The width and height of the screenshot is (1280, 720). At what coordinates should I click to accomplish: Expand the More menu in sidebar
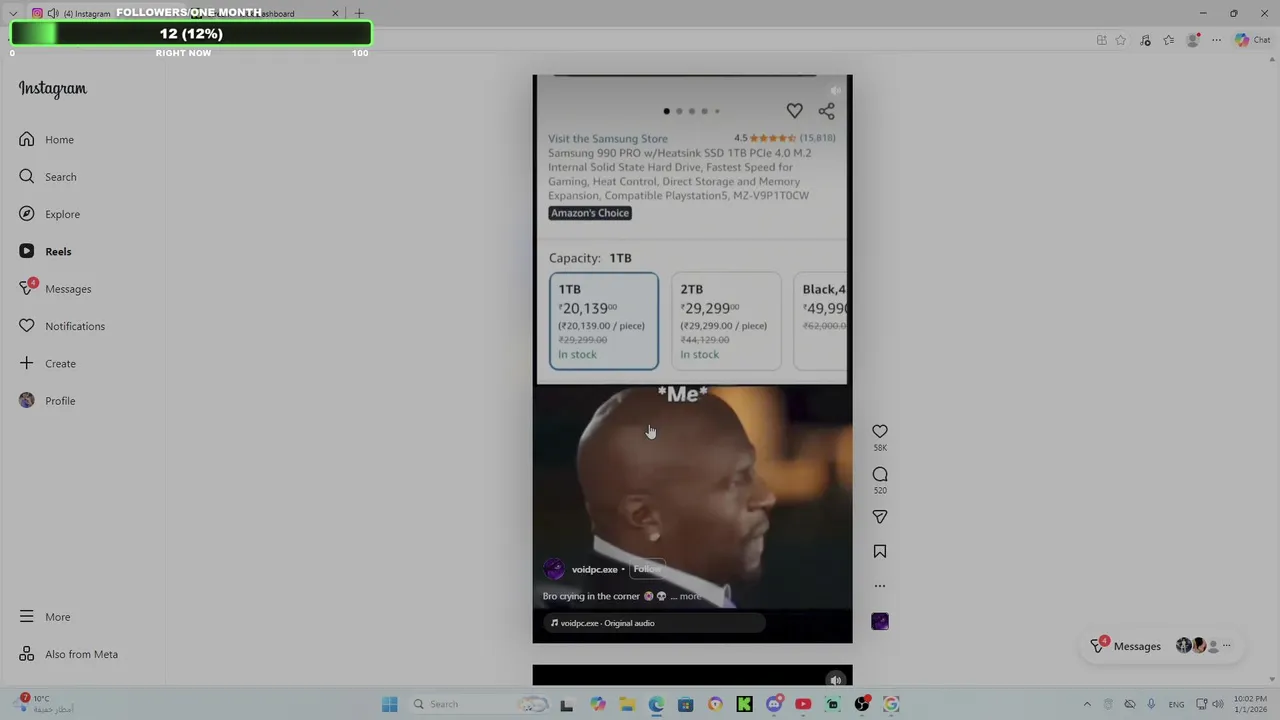45,617
